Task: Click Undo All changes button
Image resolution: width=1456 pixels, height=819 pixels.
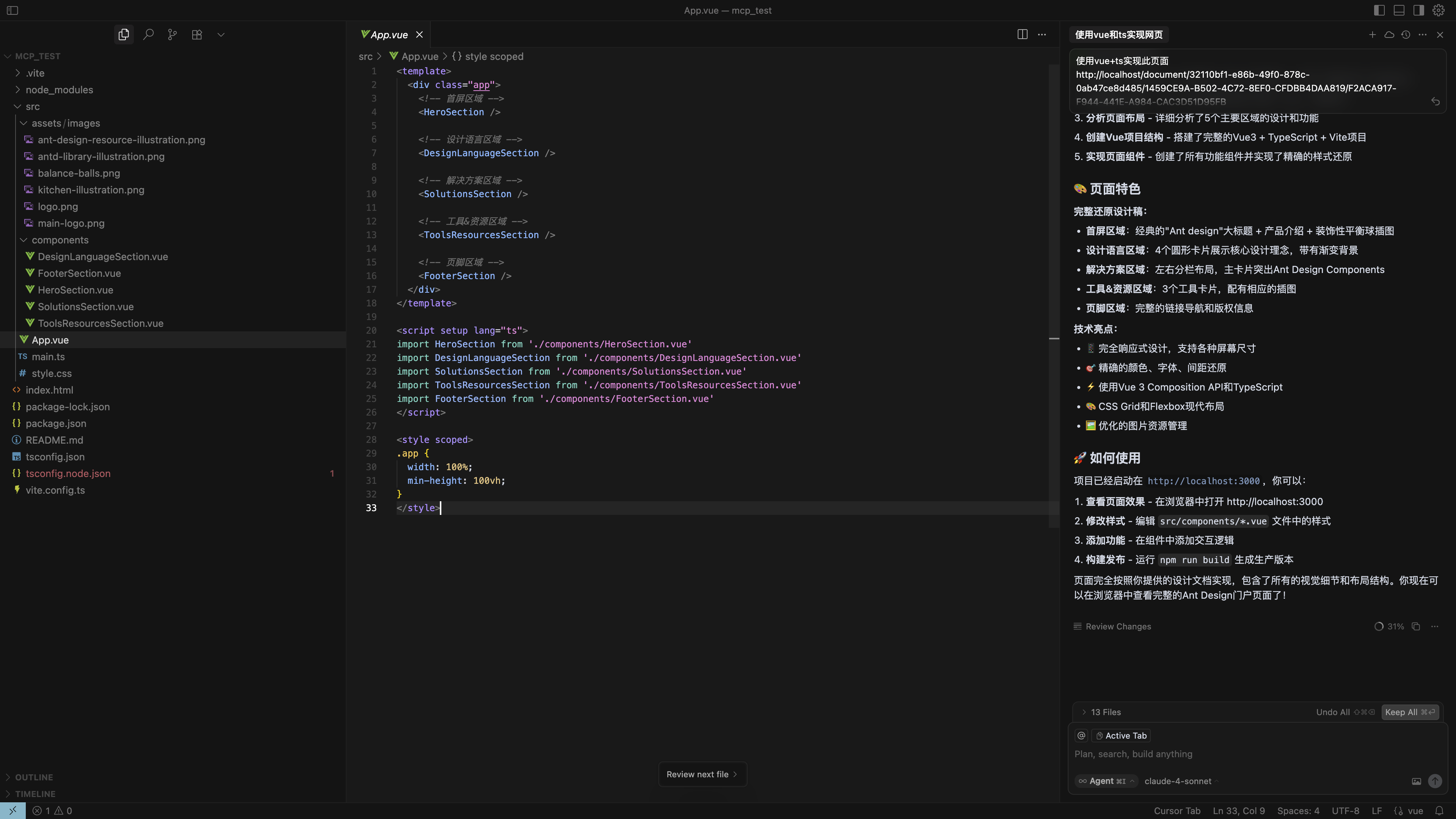Action: pyautogui.click(x=1345, y=712)
